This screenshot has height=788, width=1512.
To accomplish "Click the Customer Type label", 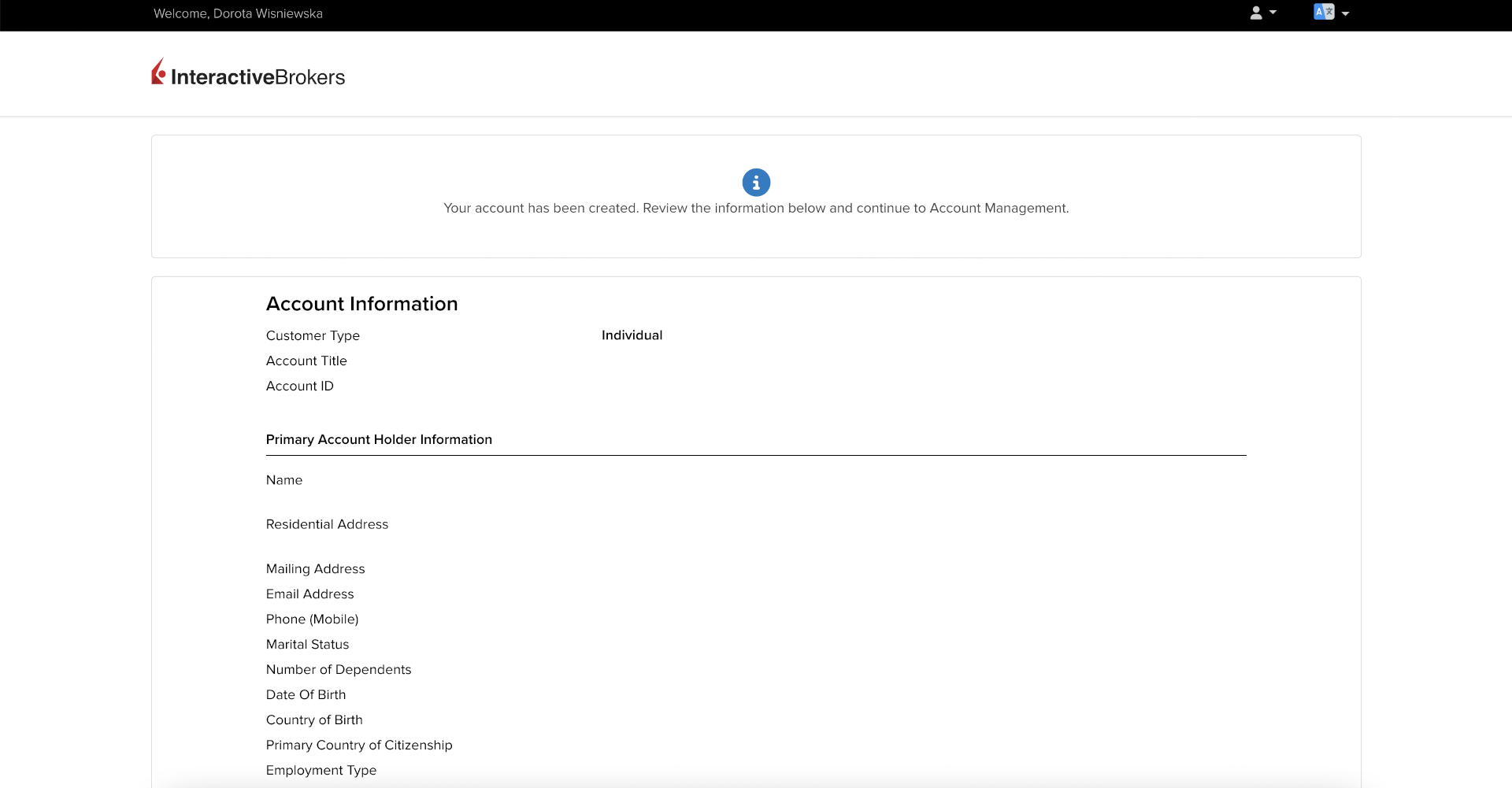I will [x=313, y=335].
